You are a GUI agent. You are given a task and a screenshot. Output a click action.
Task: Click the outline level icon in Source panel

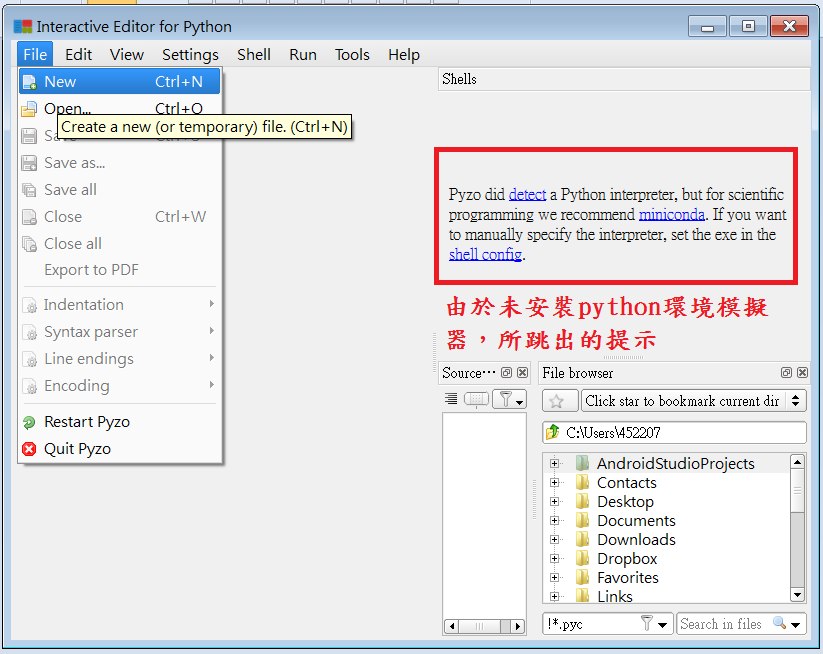pyautogui.click(x=451, y=400)
